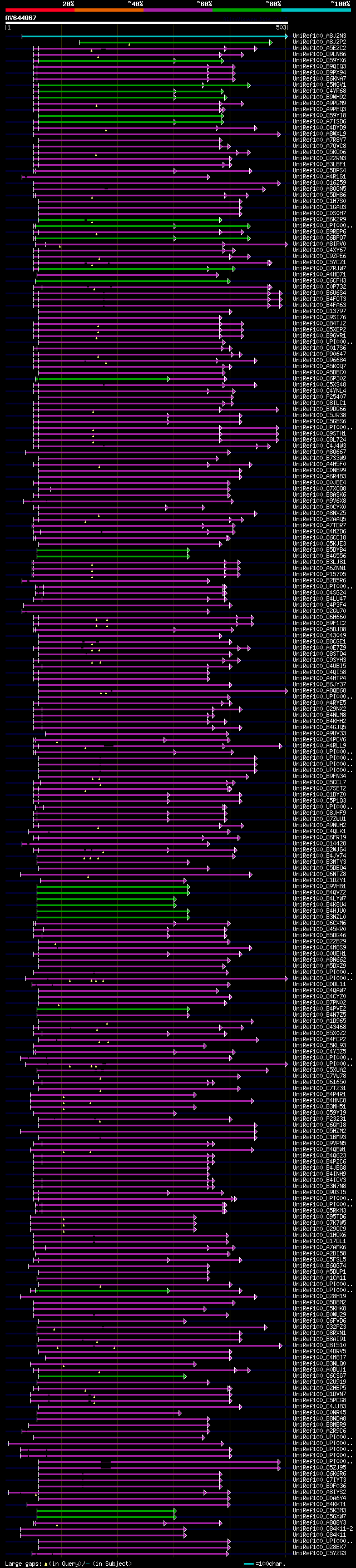Click the green ~80% legend color segment
This screenshot has height=1568, width=356.
(247, 10)
